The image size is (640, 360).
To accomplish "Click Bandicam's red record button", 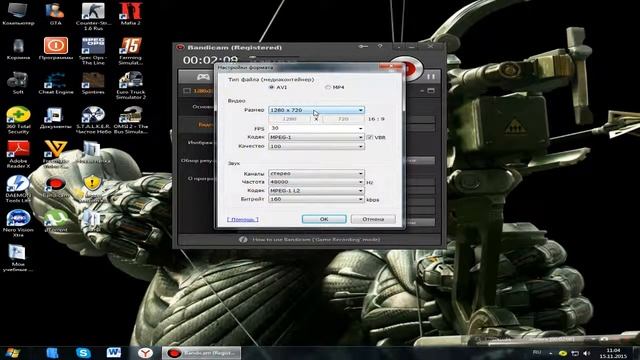I will point(410,69).
